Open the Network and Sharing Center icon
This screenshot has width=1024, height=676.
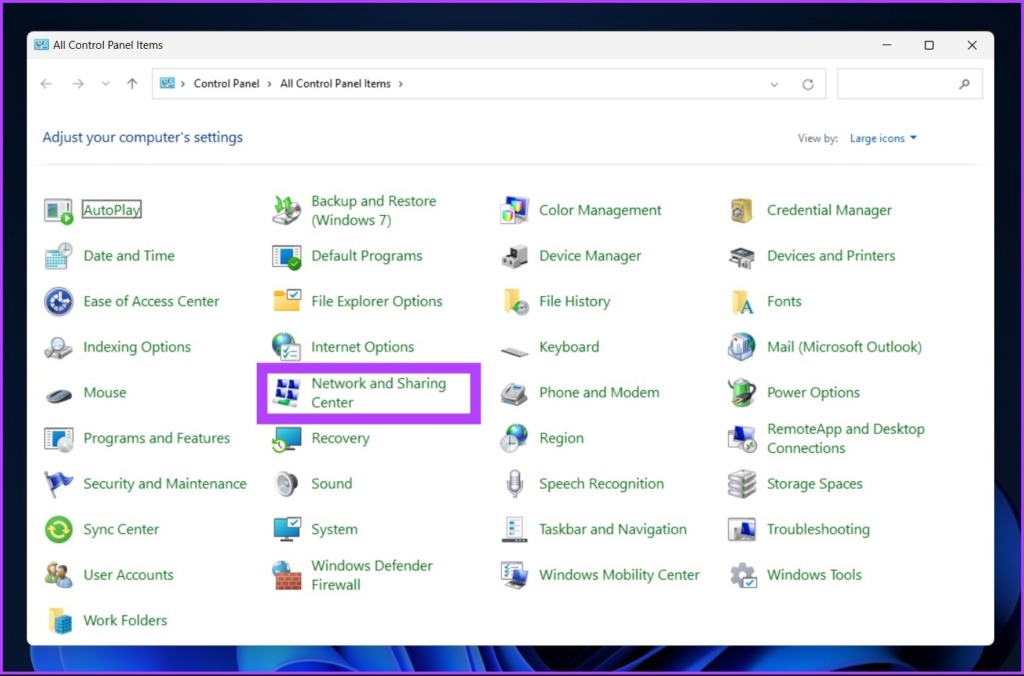[x=287, y=393]
